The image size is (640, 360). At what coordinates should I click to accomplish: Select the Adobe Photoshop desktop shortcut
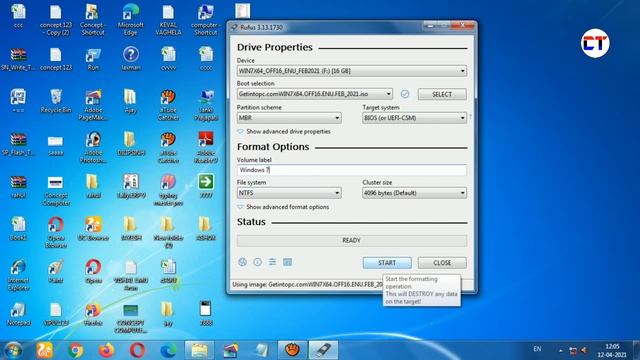coord(93,147)
